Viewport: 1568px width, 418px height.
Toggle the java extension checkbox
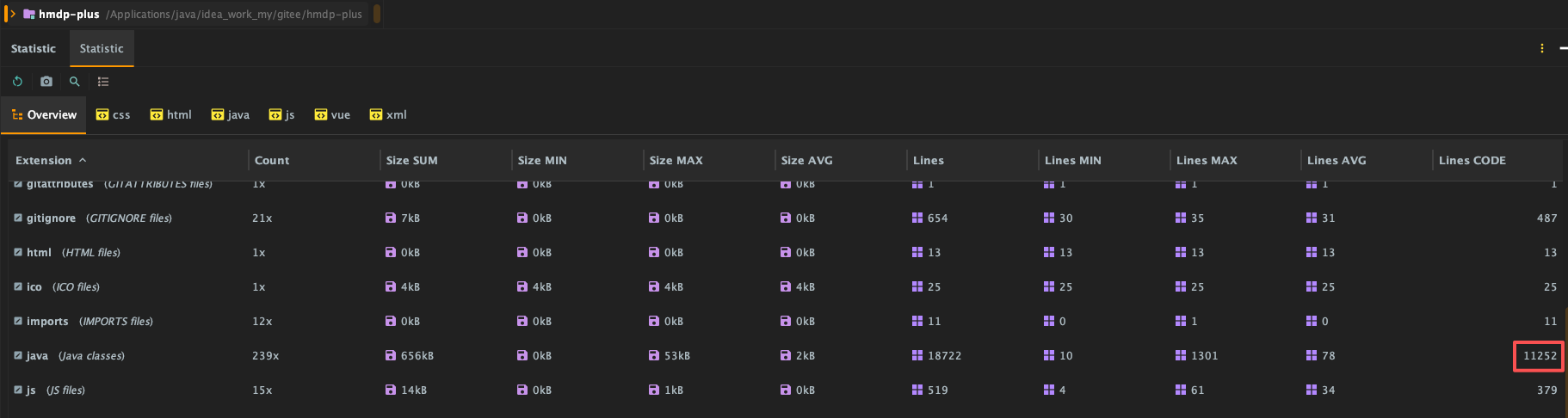[18, 355]
